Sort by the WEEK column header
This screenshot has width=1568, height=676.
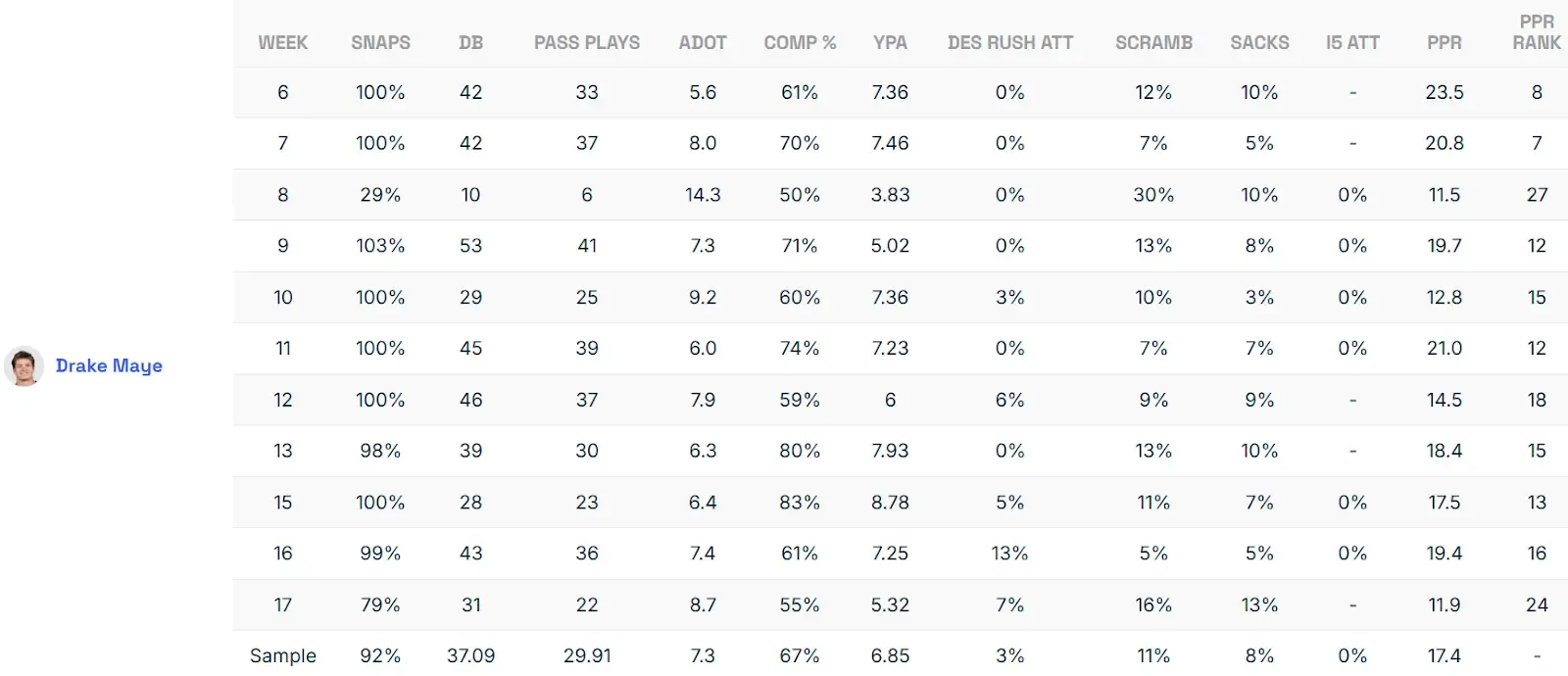(282, 43)
